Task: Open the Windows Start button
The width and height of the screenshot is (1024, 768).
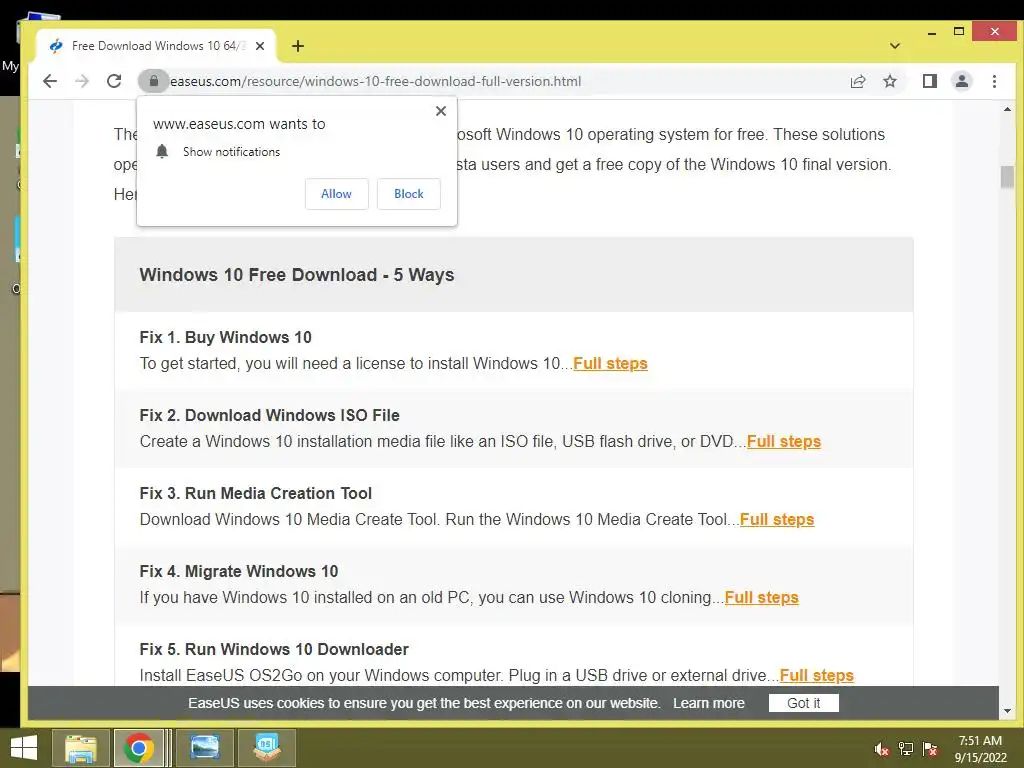Action: point(24,748)
